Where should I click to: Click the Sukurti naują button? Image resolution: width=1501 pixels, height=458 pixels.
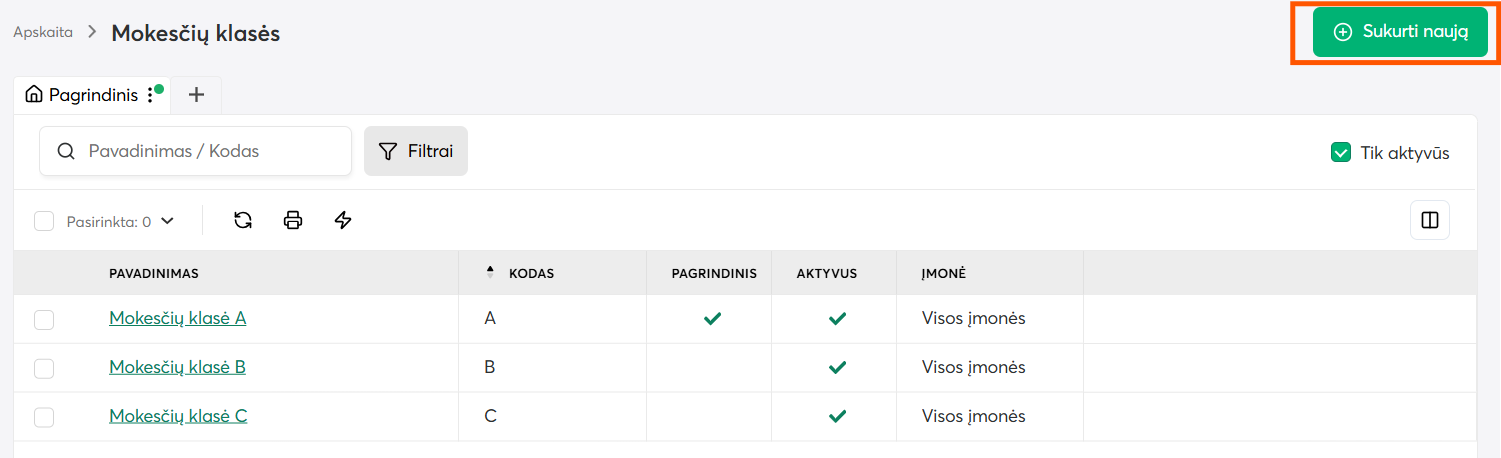(x=1400, y=32)
